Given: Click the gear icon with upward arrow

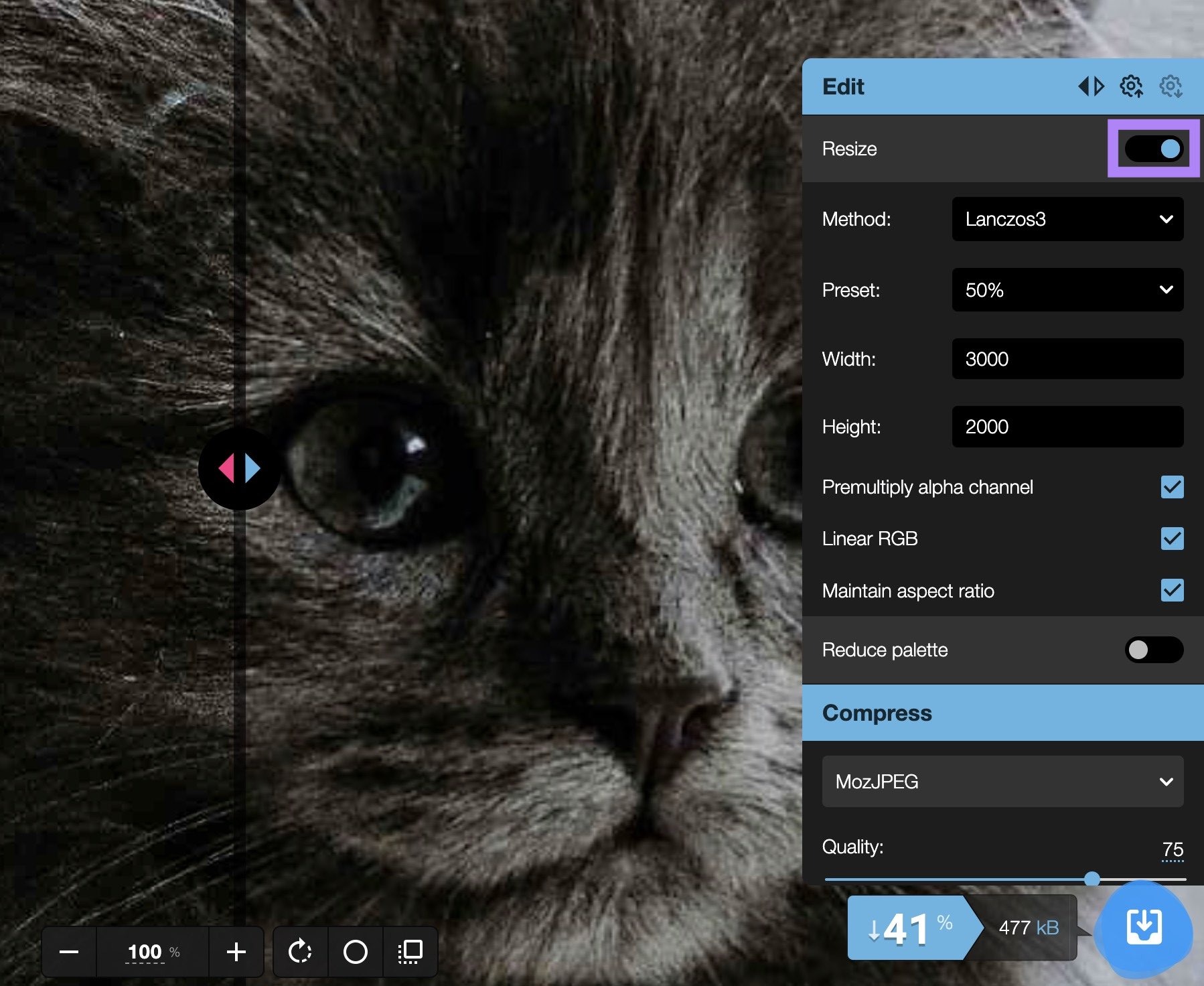Looking at the screenshot, I should (1132, 86).
